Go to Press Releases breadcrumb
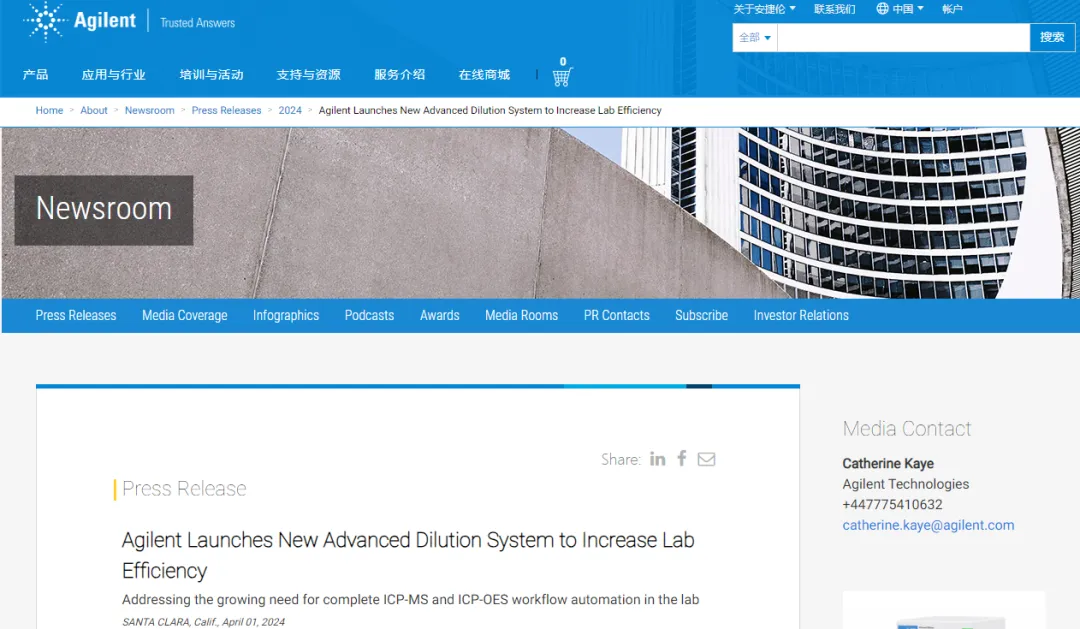 click(227, 110)
